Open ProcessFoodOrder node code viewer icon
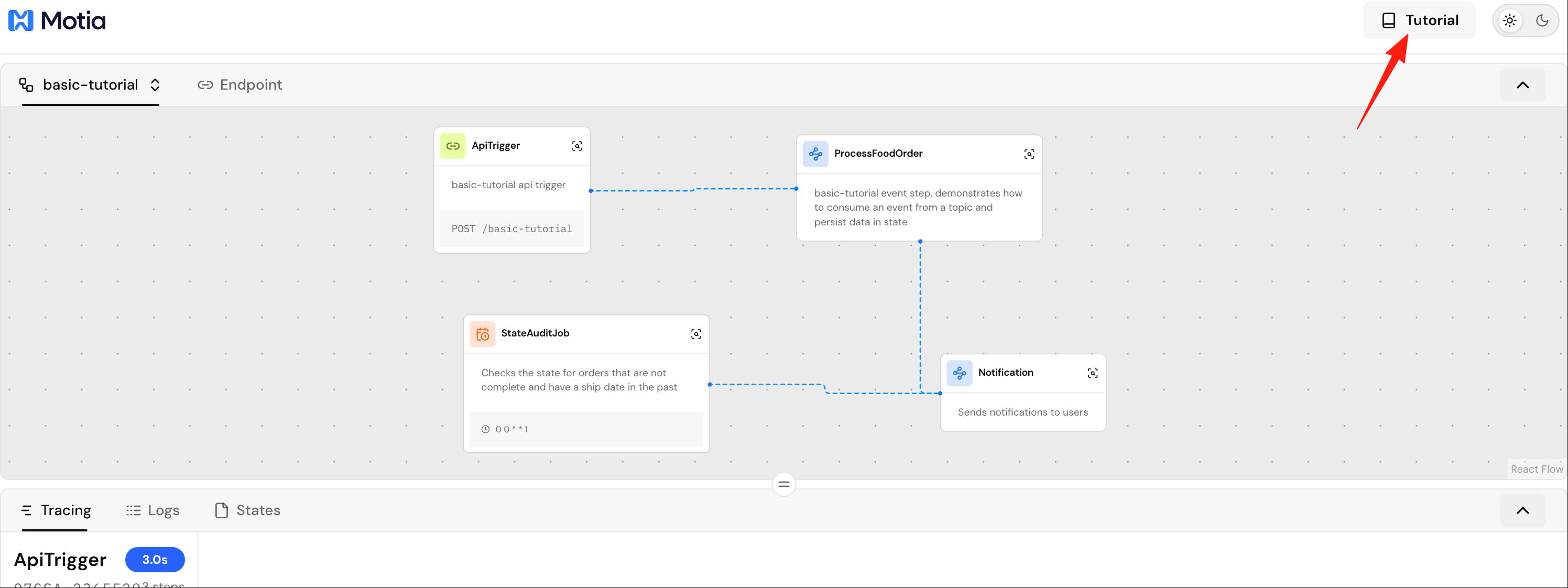 tap(1029, 154)
